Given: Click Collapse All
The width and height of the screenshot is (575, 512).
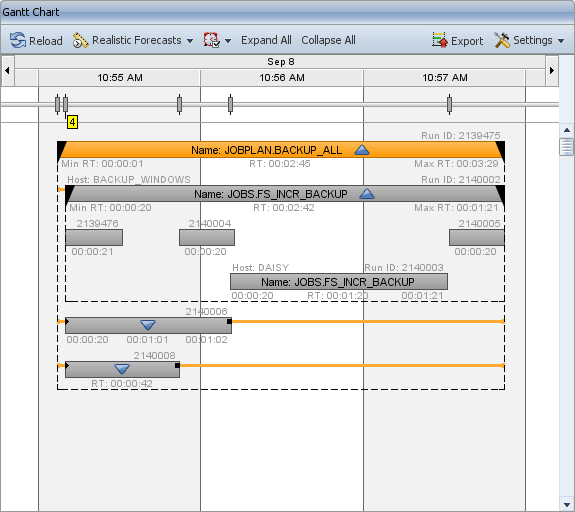Looking at the screenshot, I should click(328, 40).
